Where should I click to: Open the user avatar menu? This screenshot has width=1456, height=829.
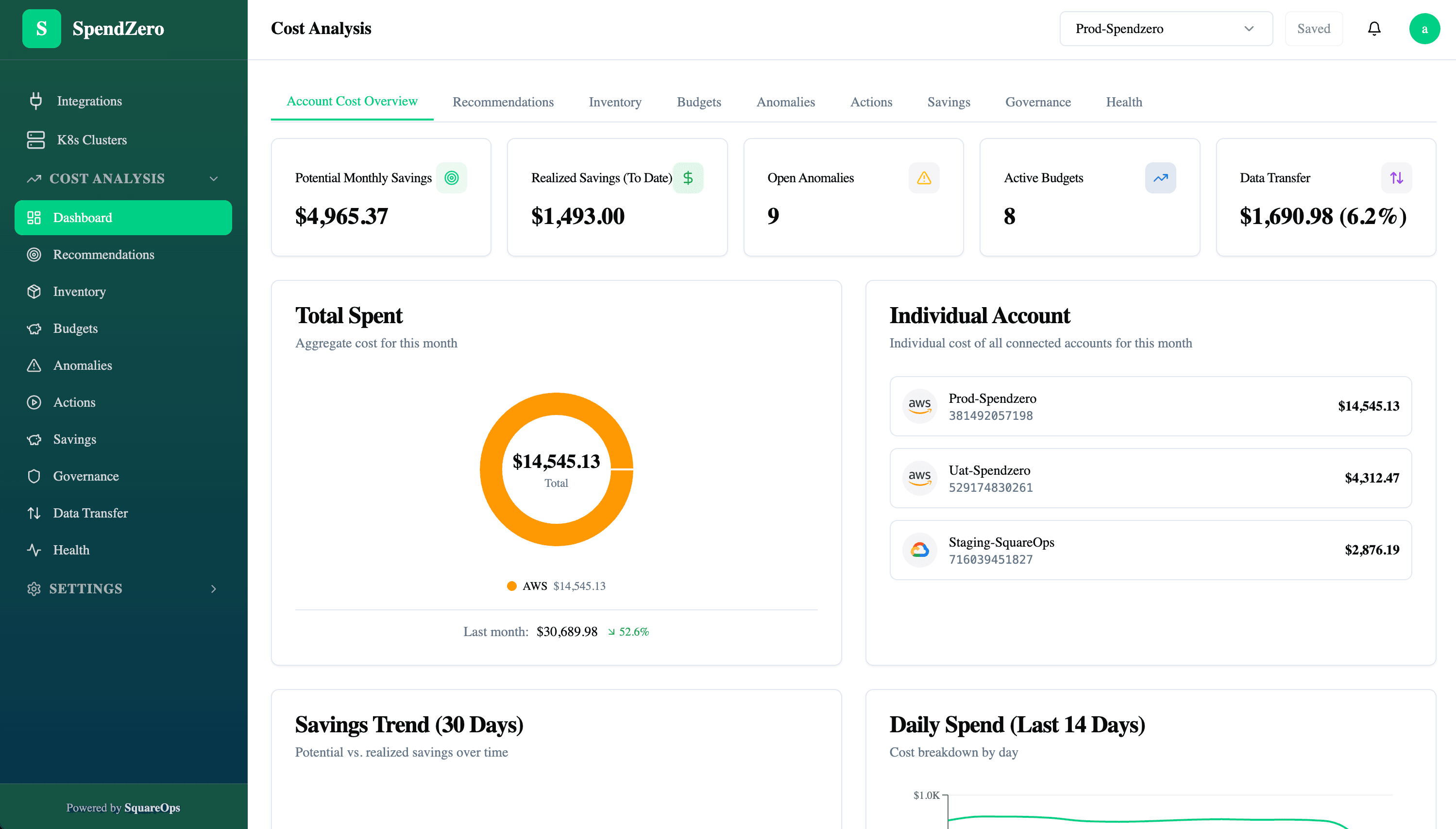tap(1424, 29)
